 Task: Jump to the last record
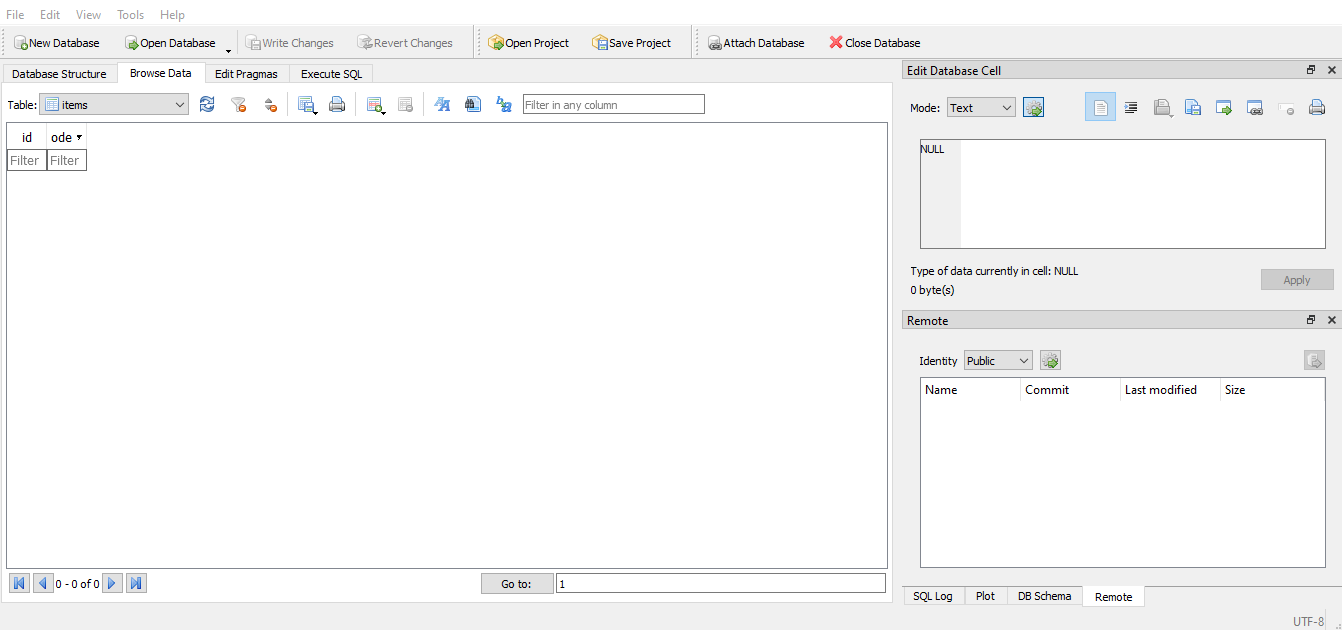click(x=136, y=583)
